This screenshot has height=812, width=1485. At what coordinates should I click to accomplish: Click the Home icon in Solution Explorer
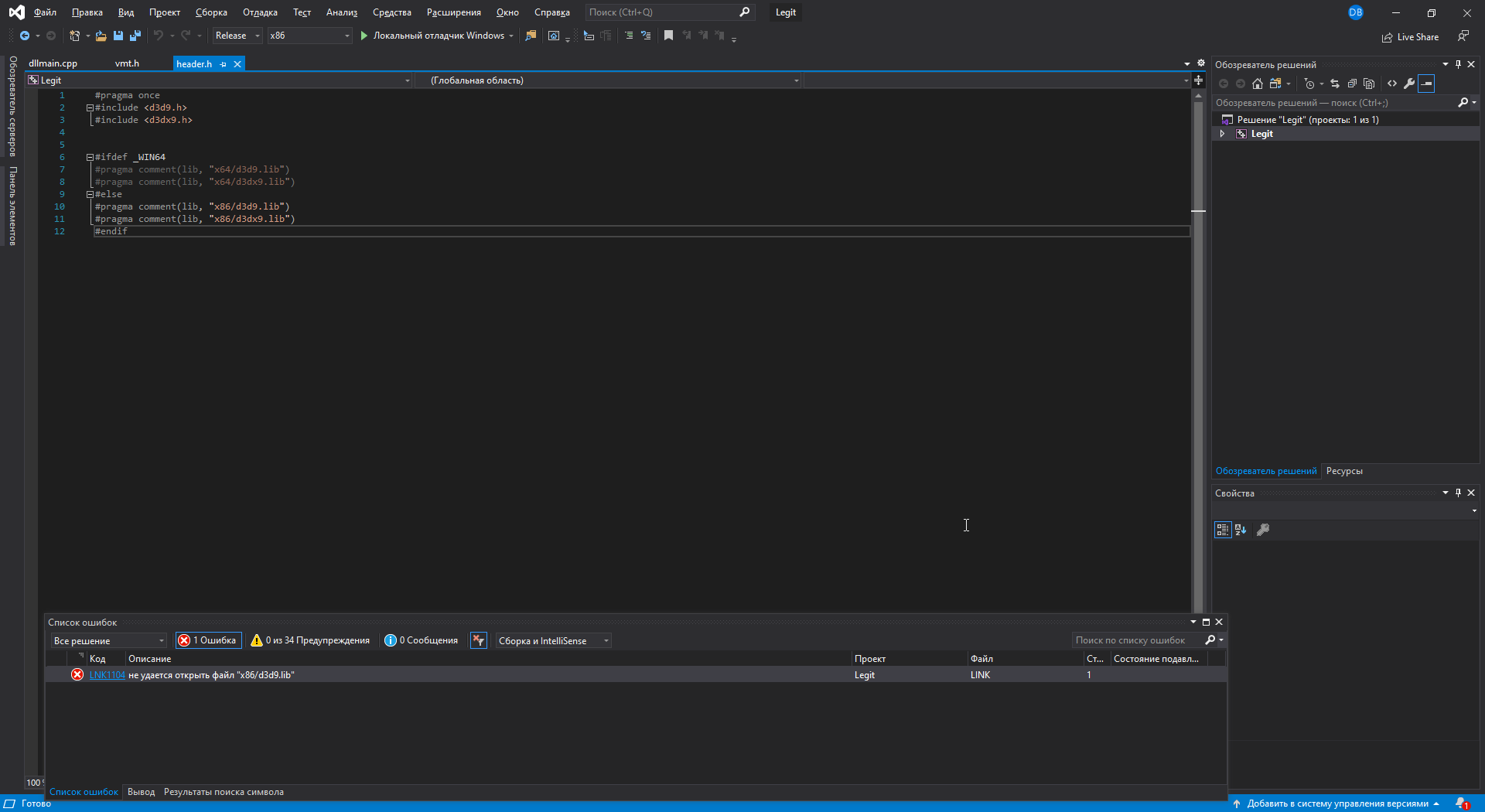[1258, 84]
